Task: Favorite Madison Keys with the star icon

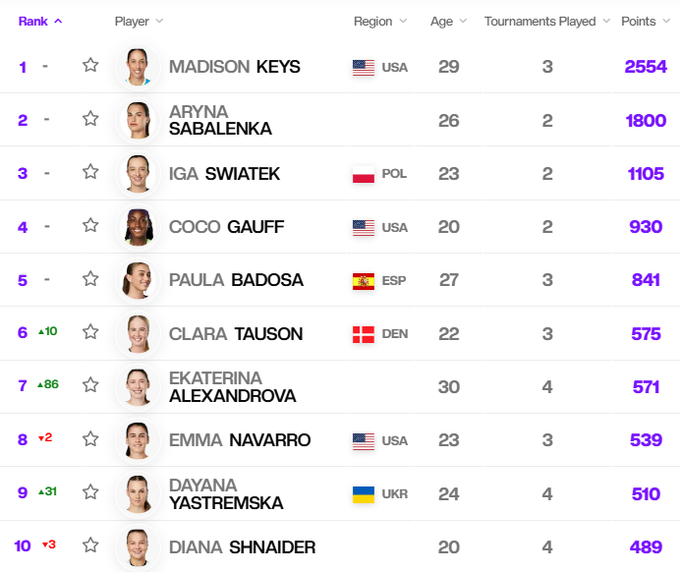Action: click(x=91, y=66)
